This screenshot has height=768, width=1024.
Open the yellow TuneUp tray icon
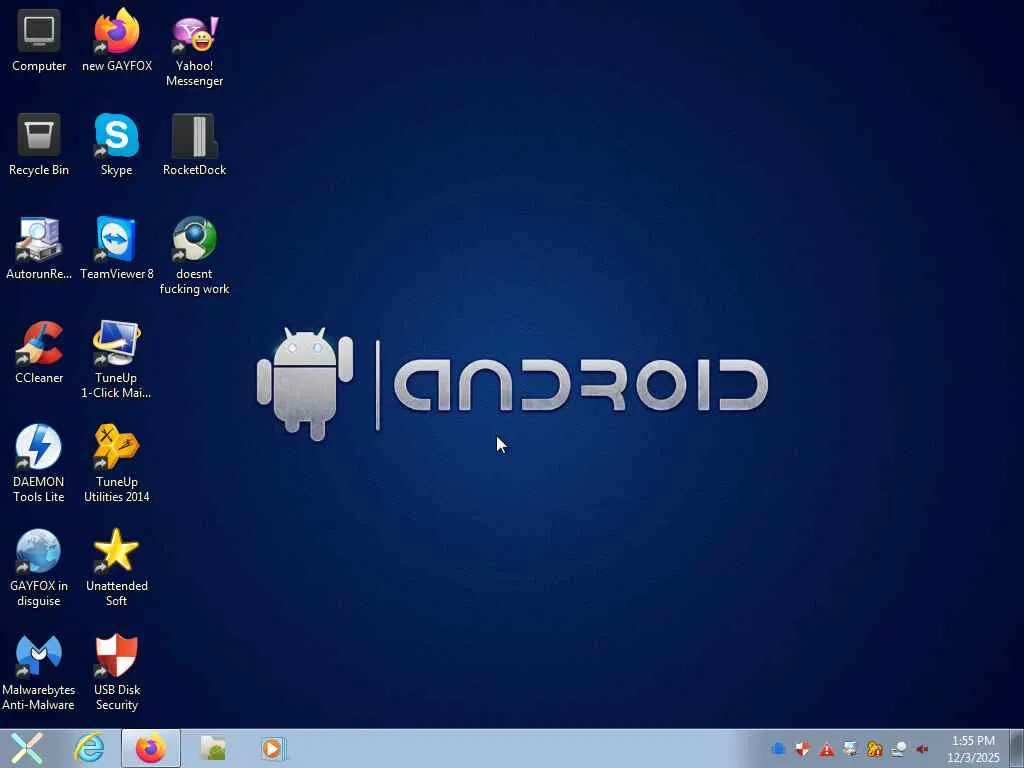point(874,749)
